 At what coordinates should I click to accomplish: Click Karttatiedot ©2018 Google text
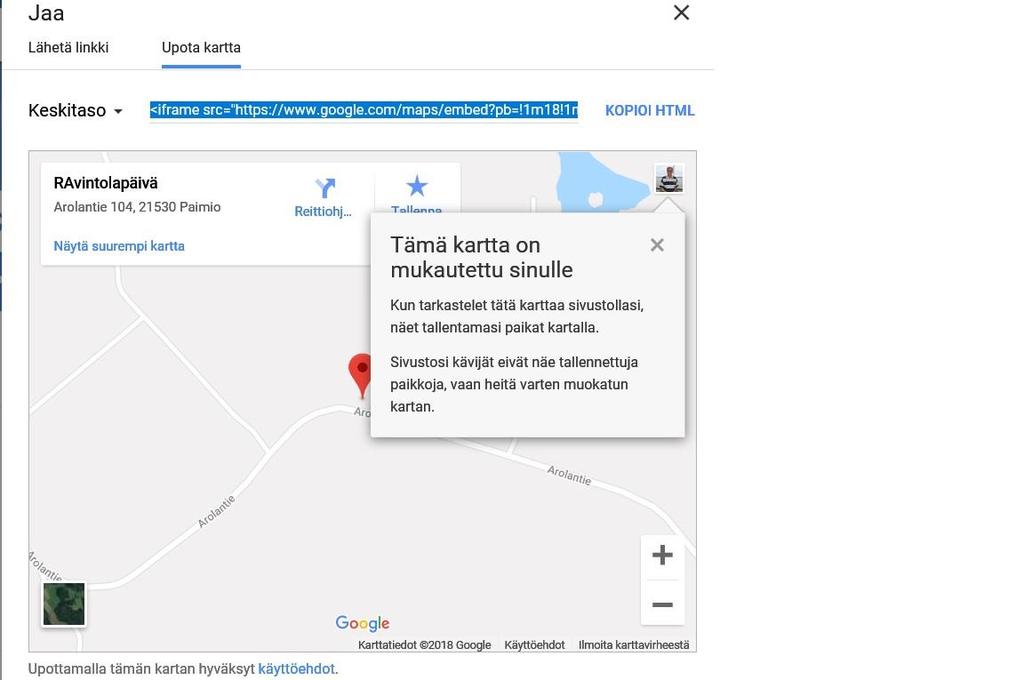pos(424,645)
